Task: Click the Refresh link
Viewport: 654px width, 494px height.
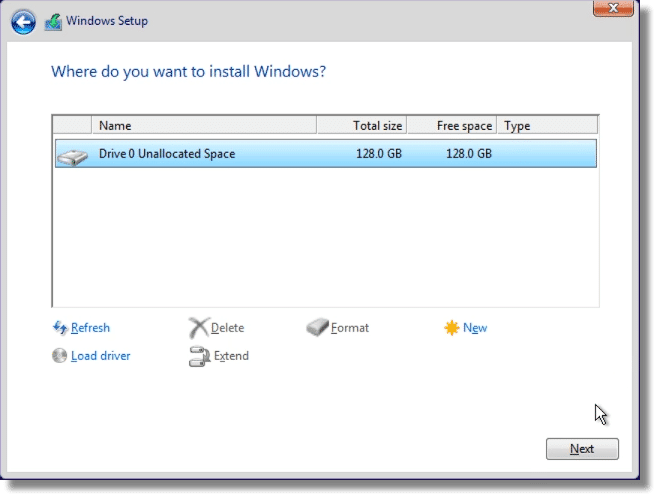Action: tap(90, 328)
